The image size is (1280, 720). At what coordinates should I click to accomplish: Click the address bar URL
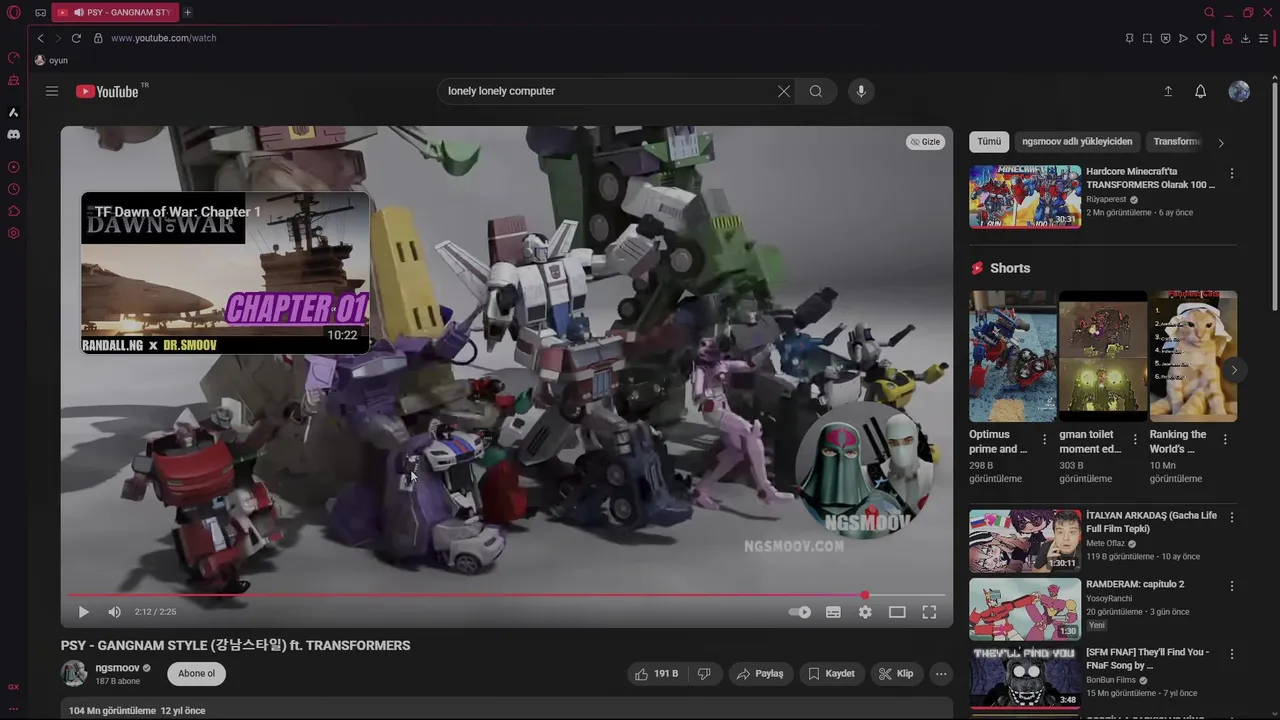point(164,38)
